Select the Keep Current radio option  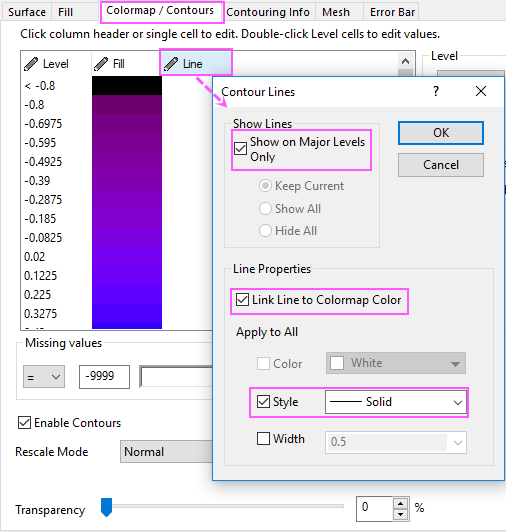pyautogui.click(x=265, y=186)
